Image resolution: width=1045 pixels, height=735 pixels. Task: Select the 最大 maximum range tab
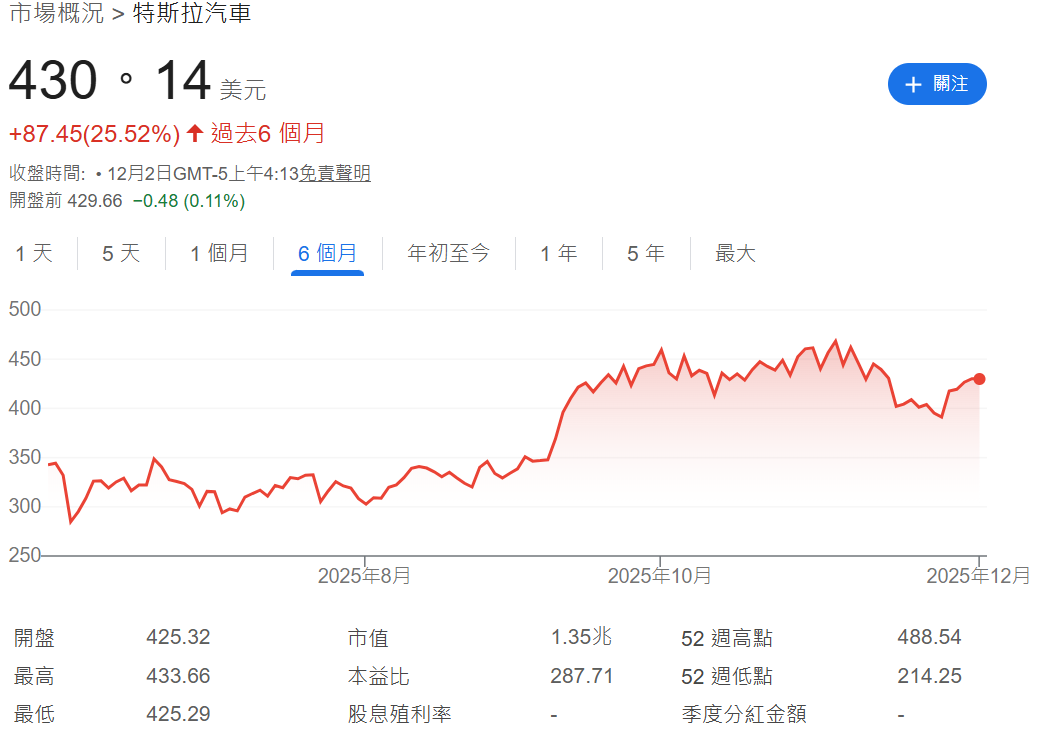(735, 253)
